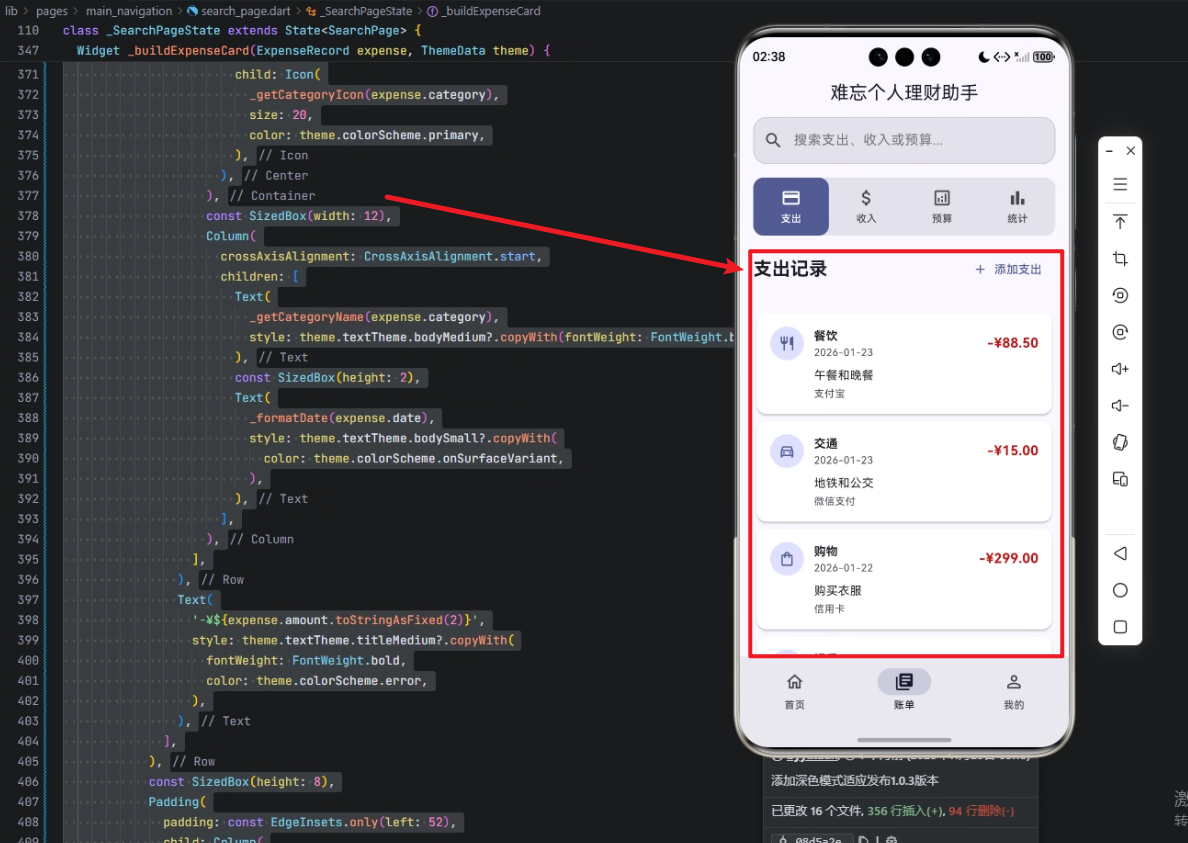This screenshot has width=1188, height=843.
Task: Open the 统计 statistics tab
Action: tap(1017, 206)
